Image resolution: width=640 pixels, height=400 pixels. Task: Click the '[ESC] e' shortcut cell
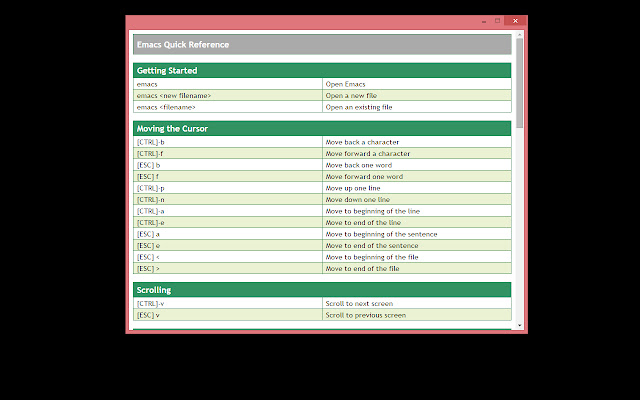click(x=228, y=245)
